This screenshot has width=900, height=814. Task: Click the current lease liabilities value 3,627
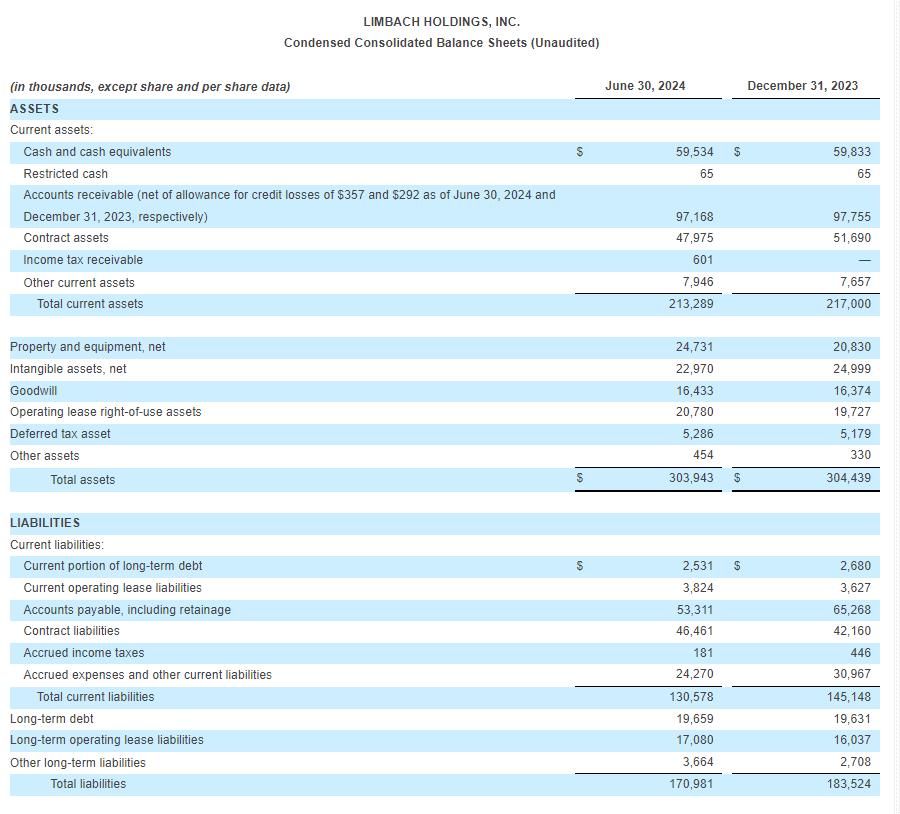[855, 588]
